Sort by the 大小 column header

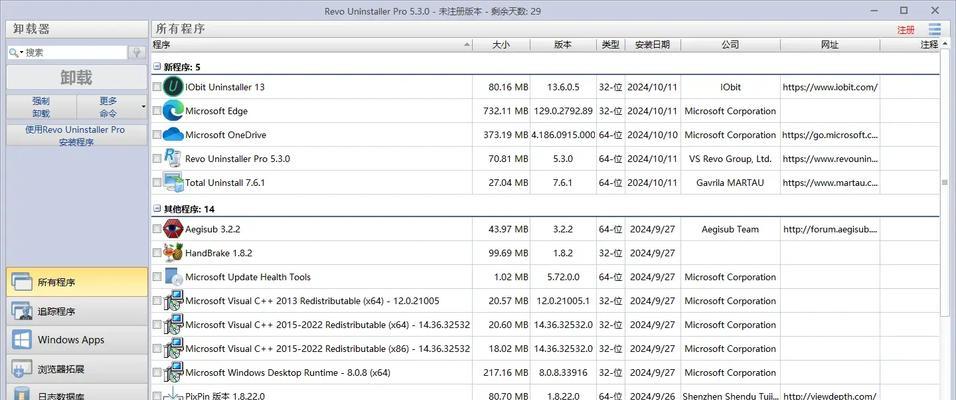[501, 45]
